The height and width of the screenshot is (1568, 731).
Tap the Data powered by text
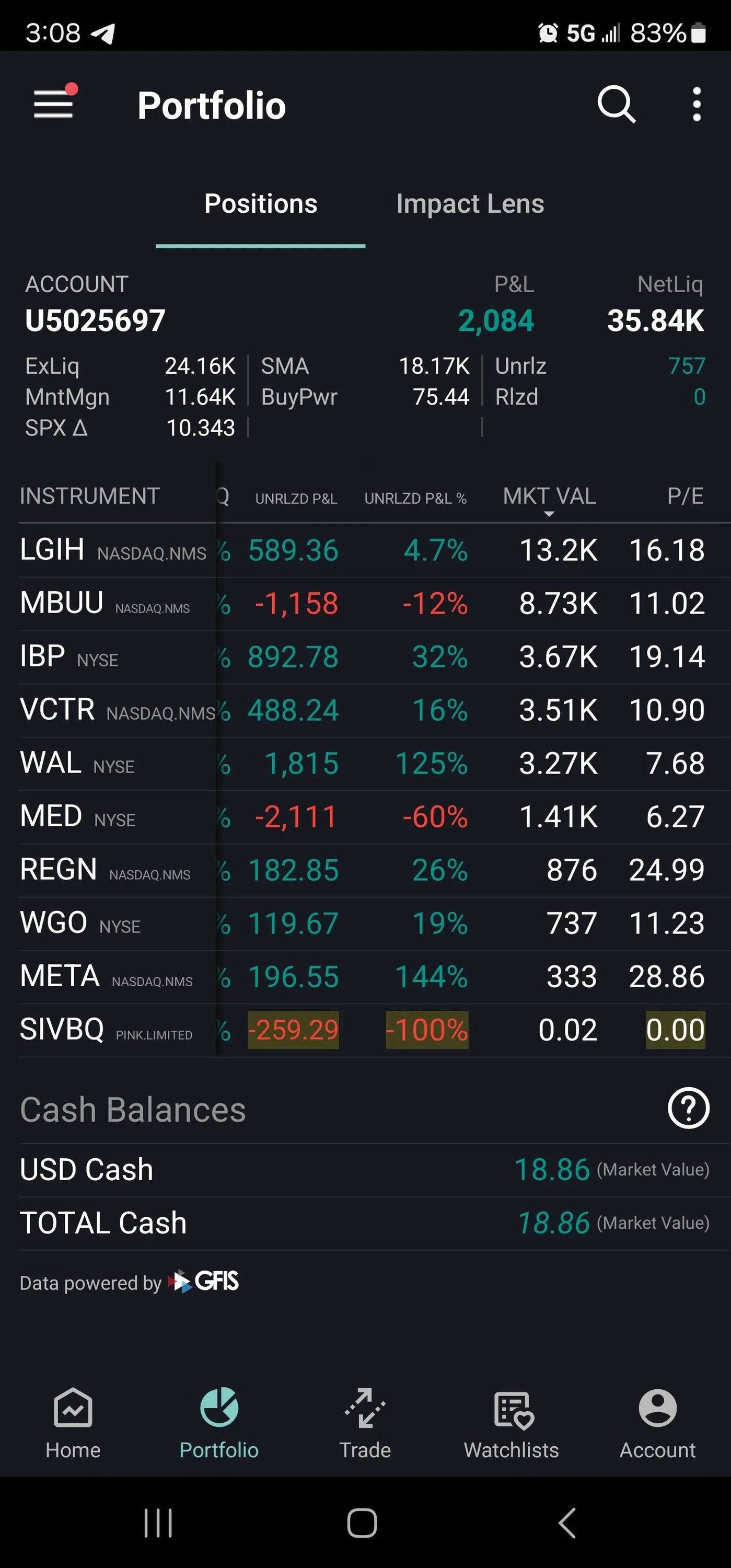90,1283
